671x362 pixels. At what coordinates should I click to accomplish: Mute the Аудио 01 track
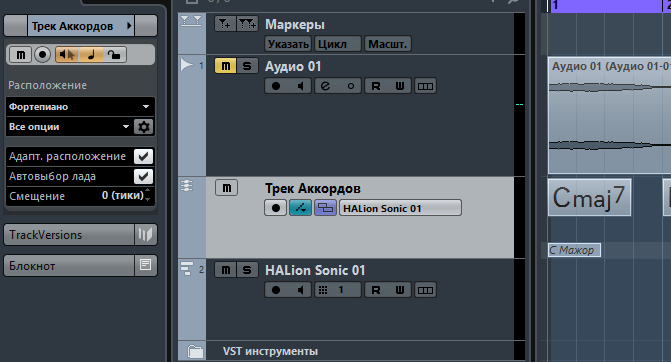[226, 66]
